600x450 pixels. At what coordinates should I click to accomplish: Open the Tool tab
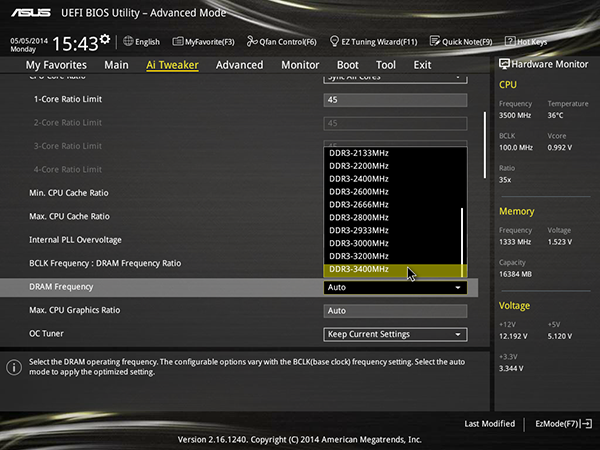(386, 65)
